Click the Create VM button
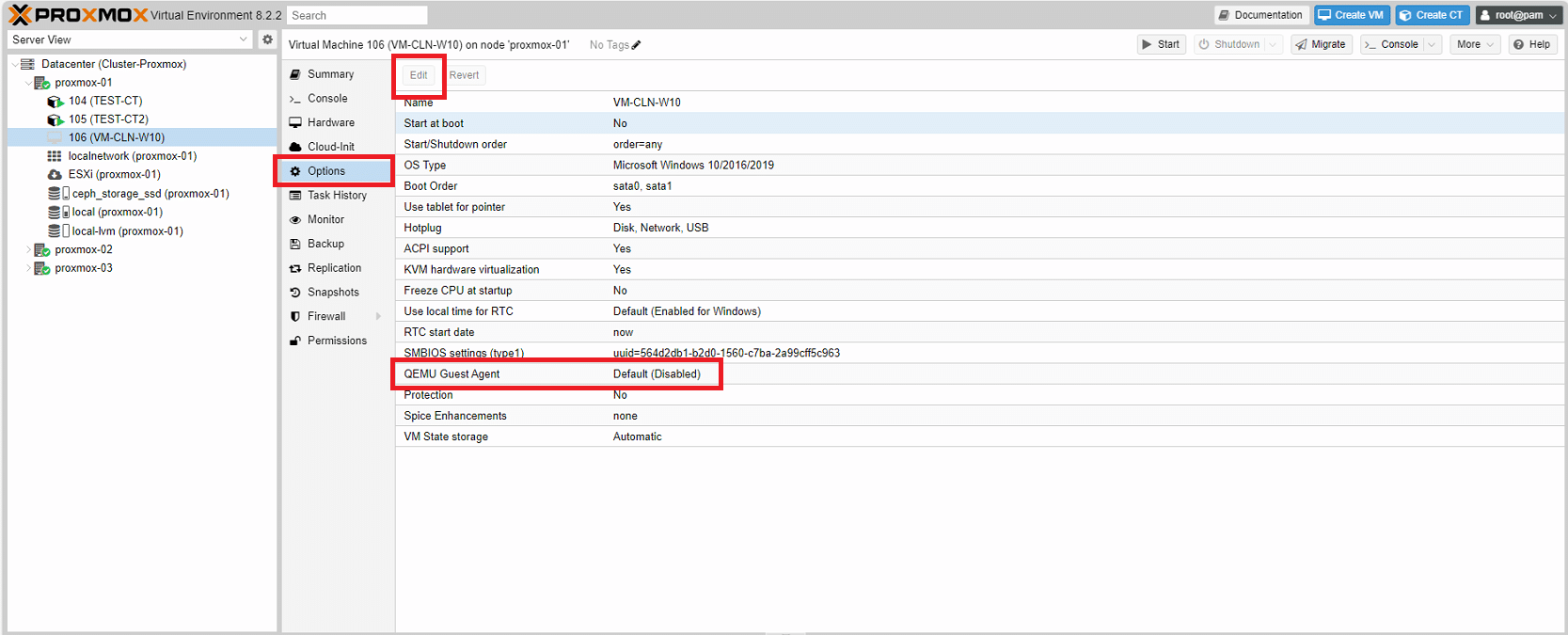 1352,15
